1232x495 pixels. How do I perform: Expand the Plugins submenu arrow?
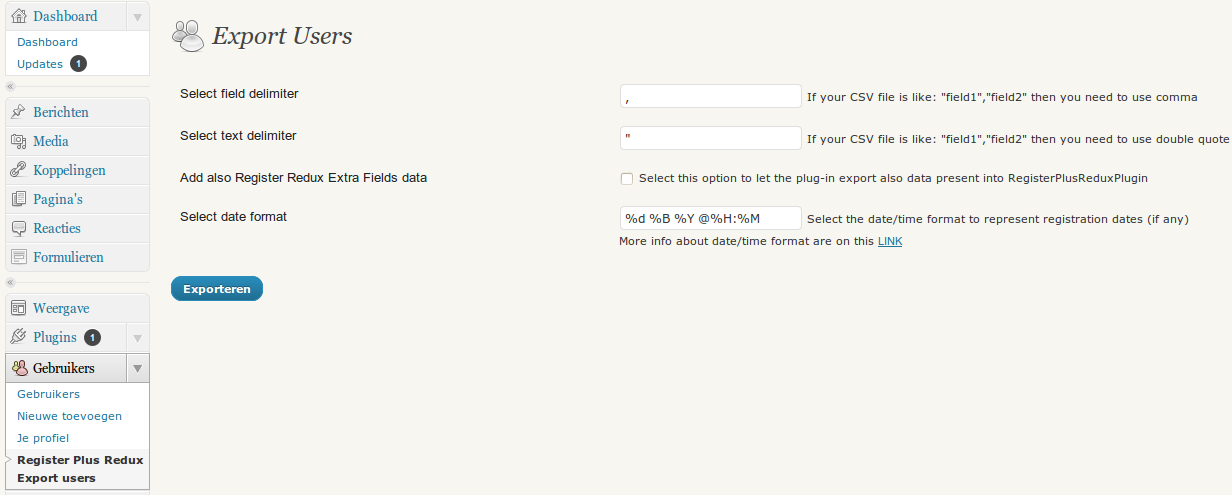pyautogui.click(x=138, y=337)
